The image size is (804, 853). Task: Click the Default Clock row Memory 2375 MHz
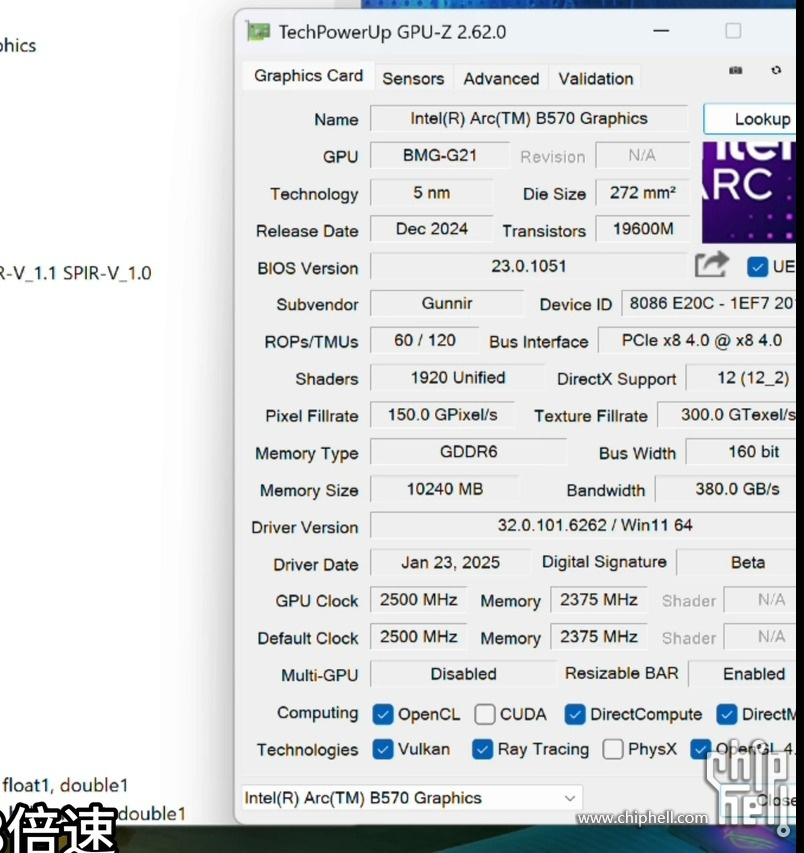599,636
